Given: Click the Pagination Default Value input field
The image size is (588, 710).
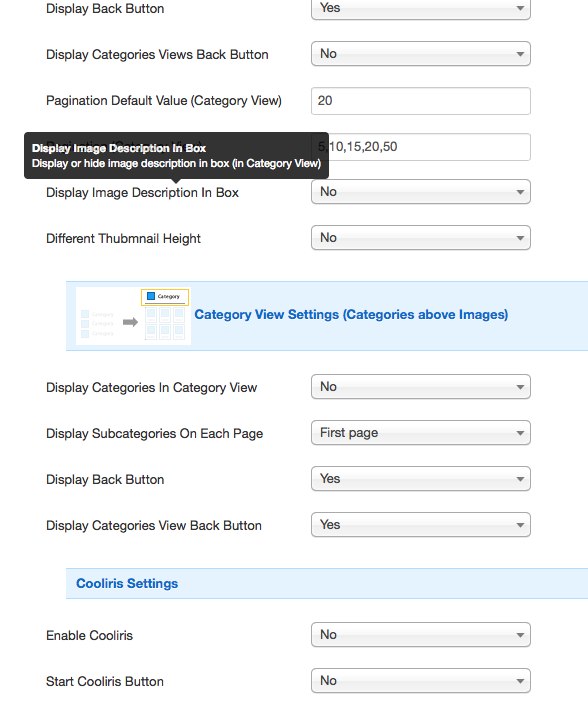Looking at the screenshot, I should (x=421, y=101).
